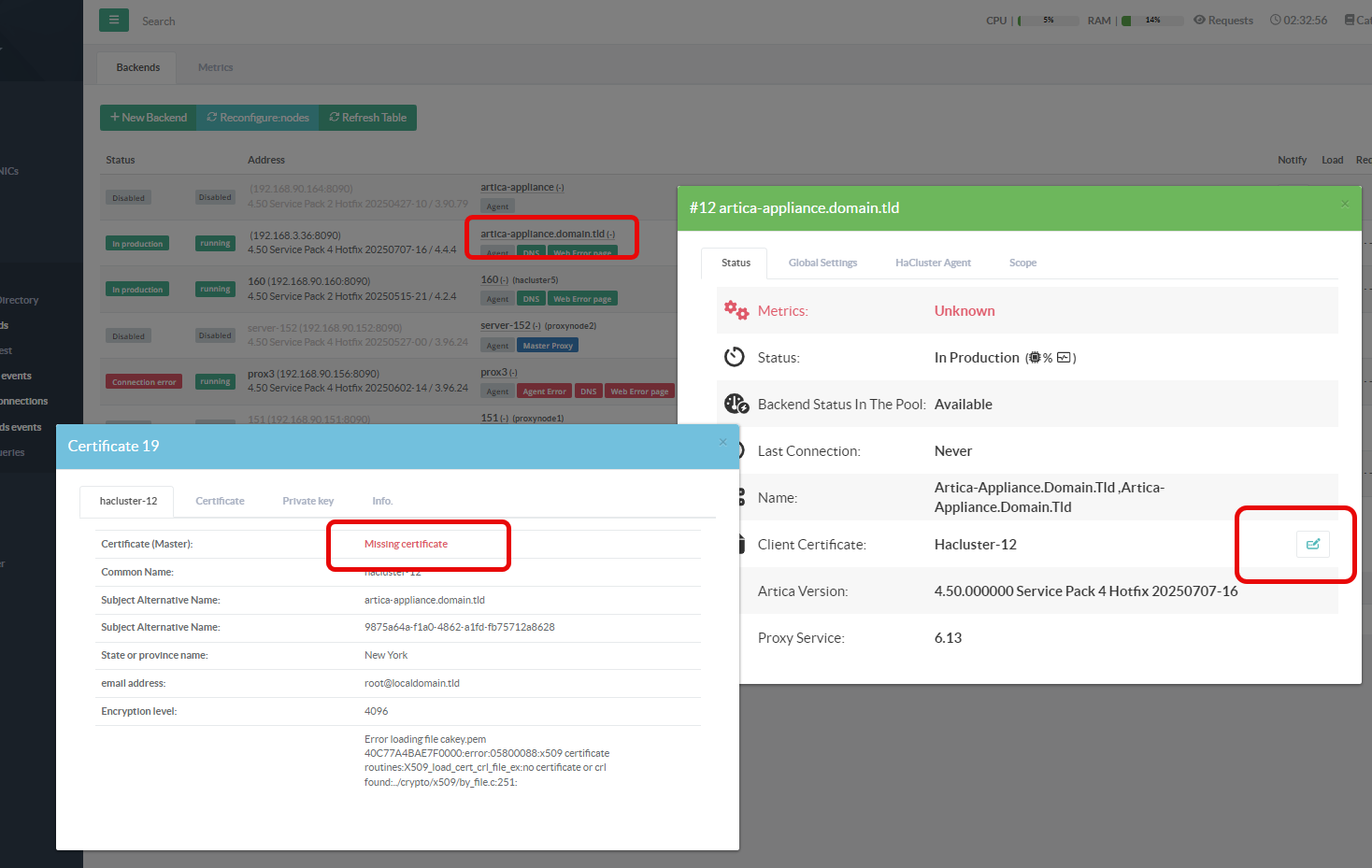Click the Reconfigure:nodes button

point(258,118)
